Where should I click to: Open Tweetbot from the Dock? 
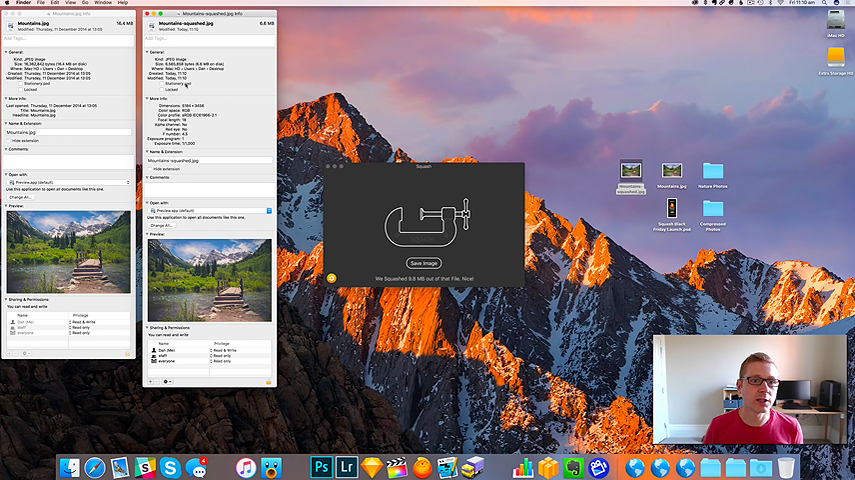pos(271,468)
